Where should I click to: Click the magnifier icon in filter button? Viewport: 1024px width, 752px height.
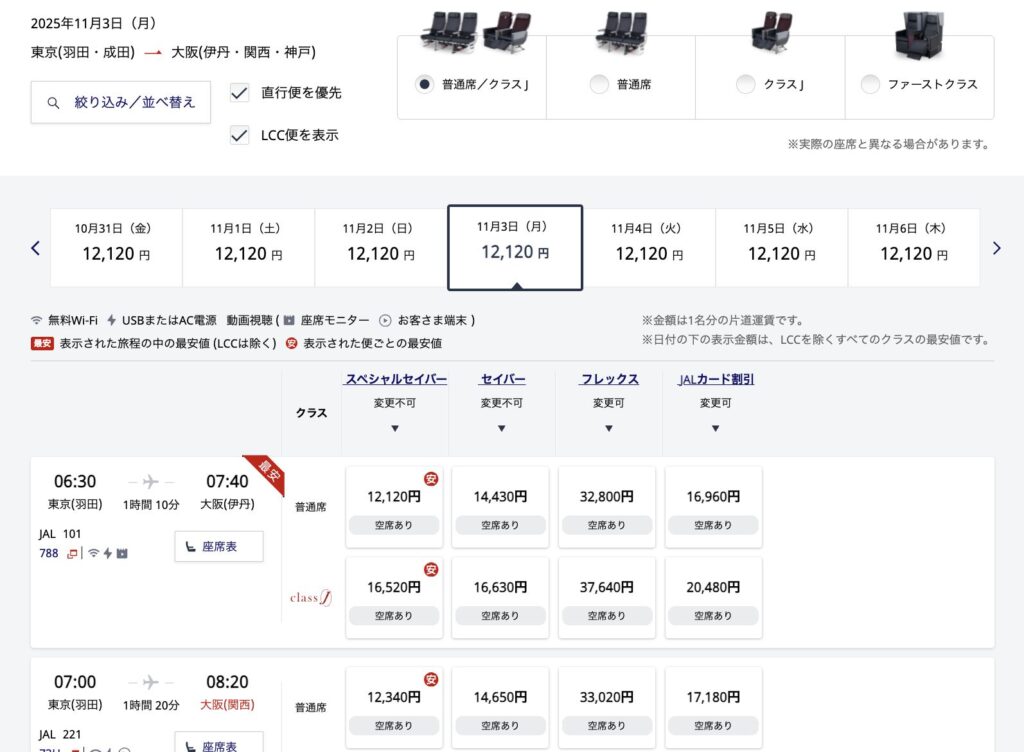point(55,102)
